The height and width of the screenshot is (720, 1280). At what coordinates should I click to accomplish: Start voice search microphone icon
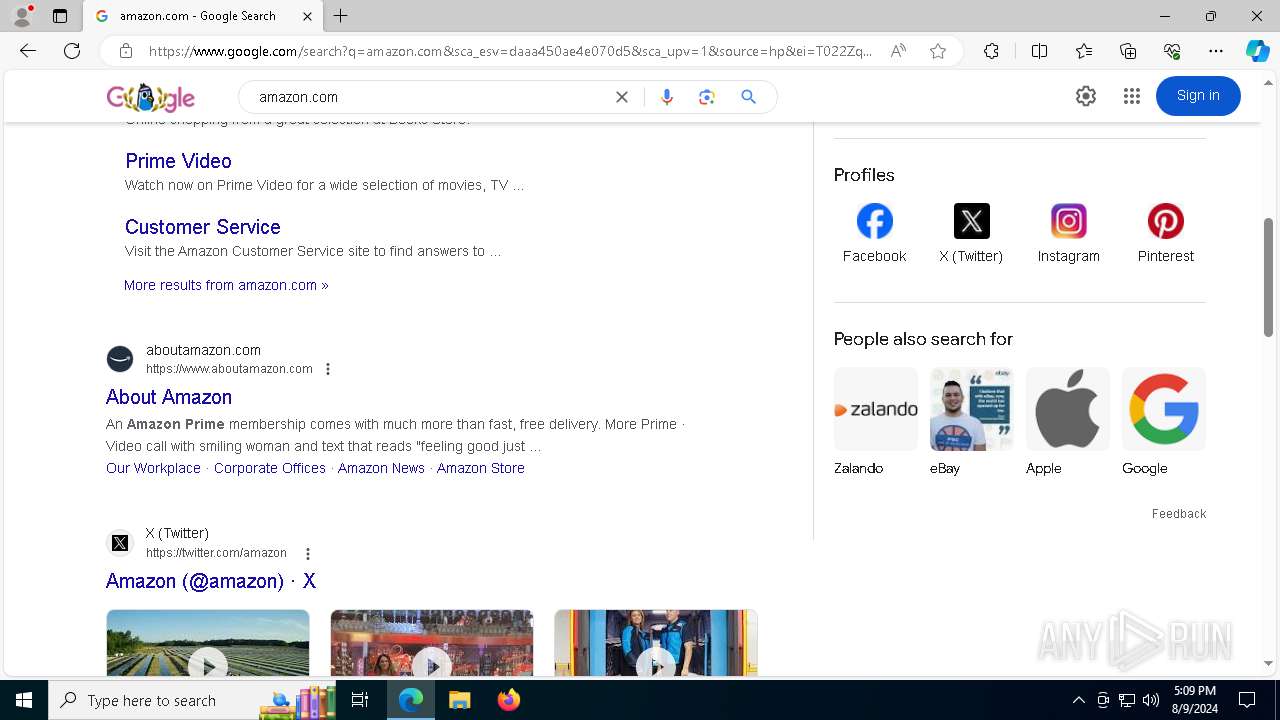click(x=667, y=97)
